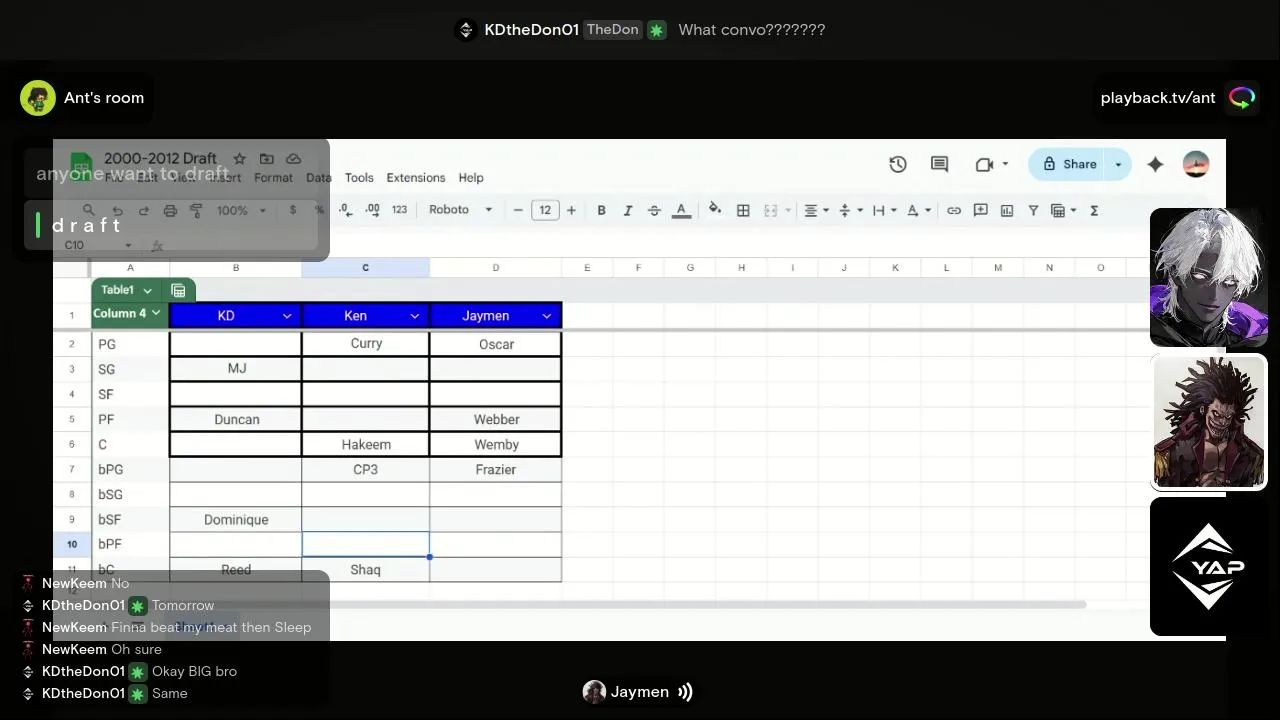Open the Tools menu

359,178
